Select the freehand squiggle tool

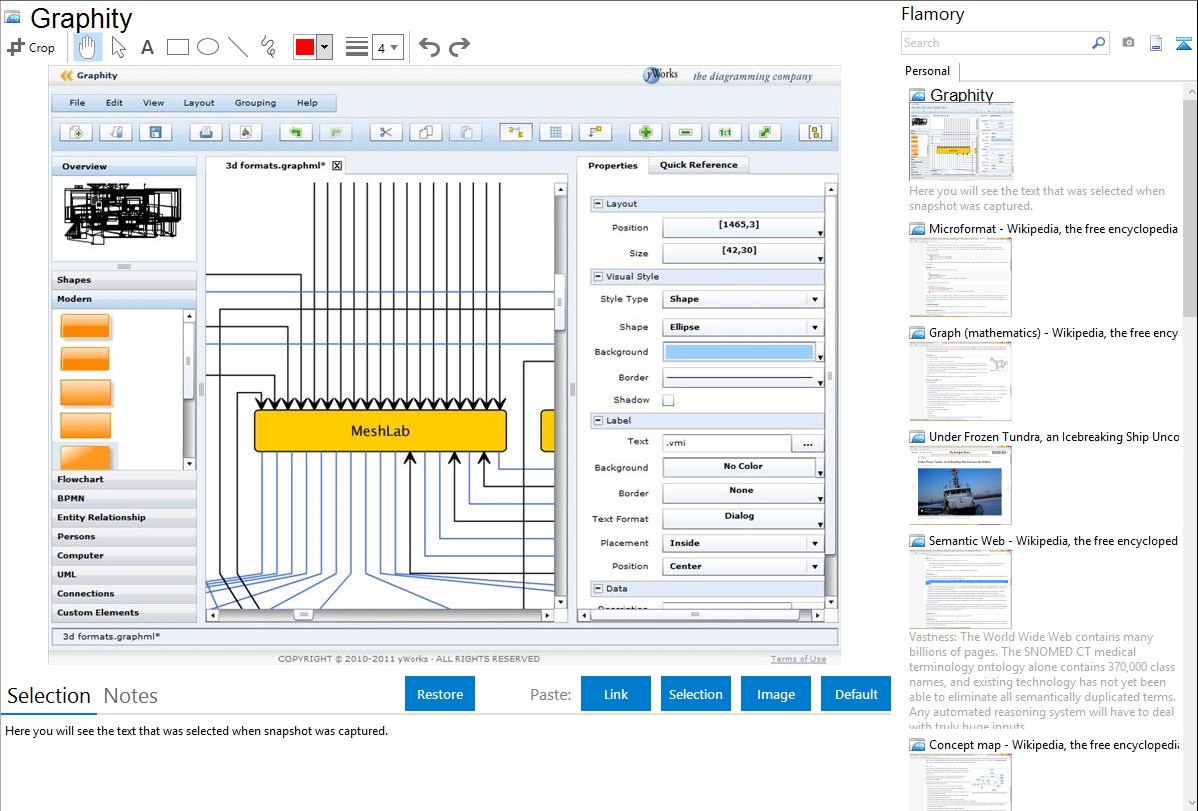pyautogui.click(x=268, y=47)
